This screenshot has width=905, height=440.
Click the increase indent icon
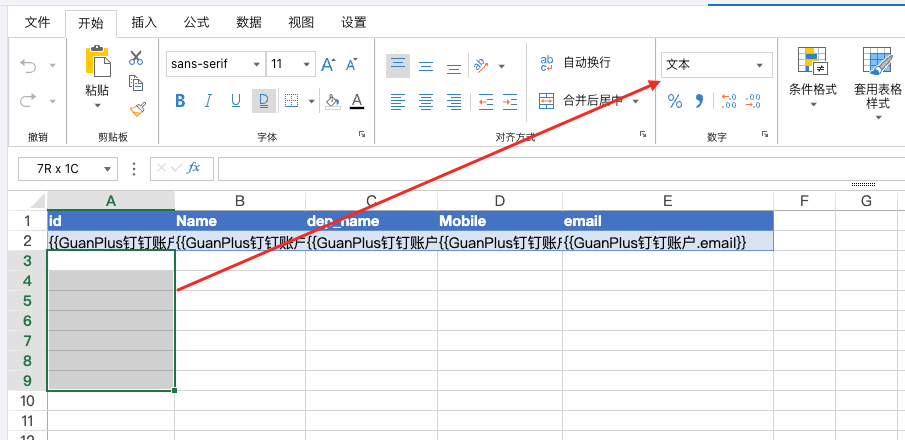point(510,102)
